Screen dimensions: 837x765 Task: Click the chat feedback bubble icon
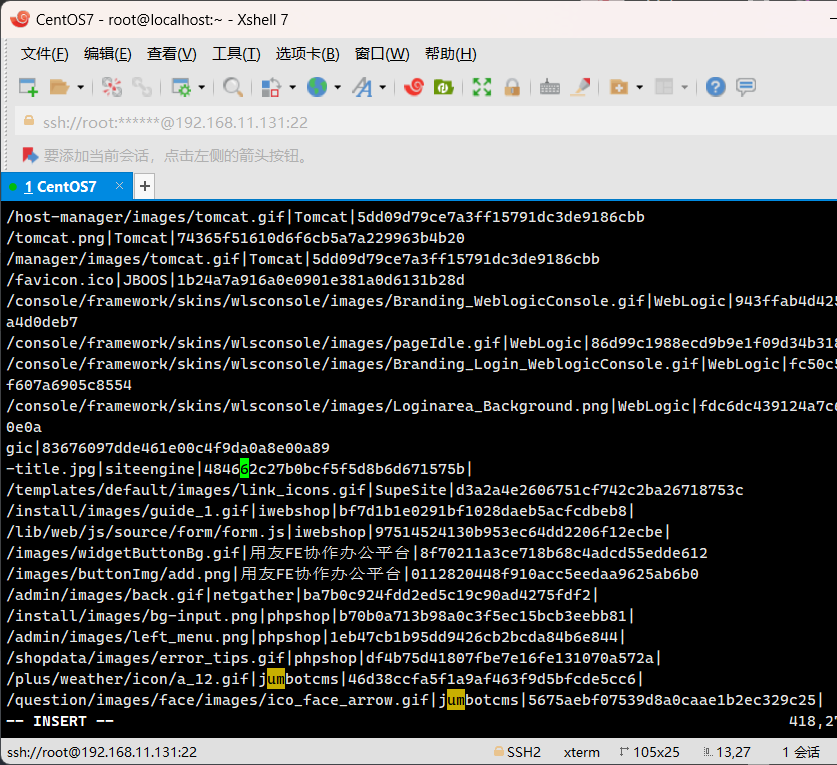(746, 87)
